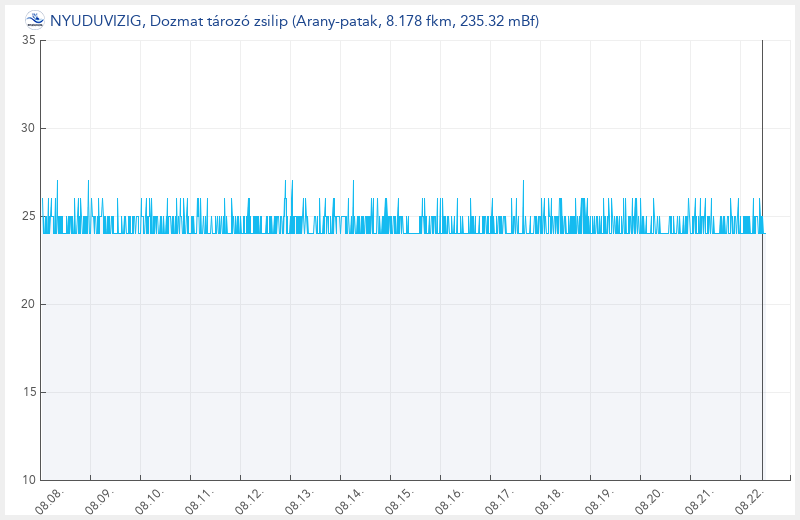Click y-axis label 35

tap(29, 40)
